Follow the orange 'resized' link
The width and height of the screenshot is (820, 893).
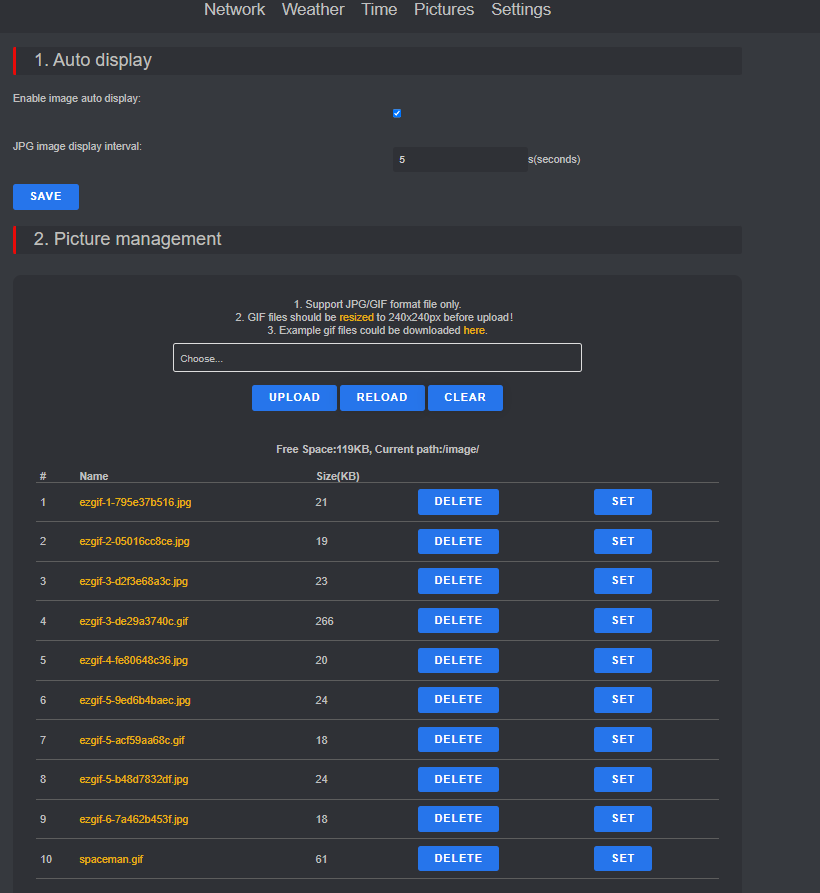pos(356,317)
